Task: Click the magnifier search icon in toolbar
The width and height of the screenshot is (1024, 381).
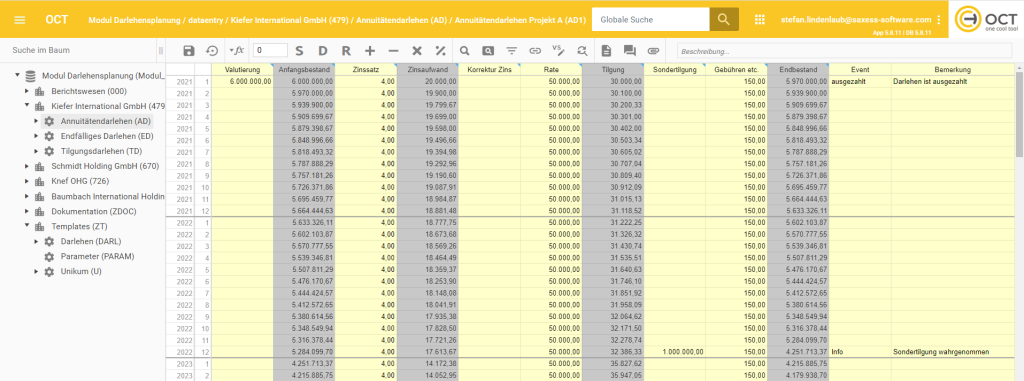Action: coord(464,50)
